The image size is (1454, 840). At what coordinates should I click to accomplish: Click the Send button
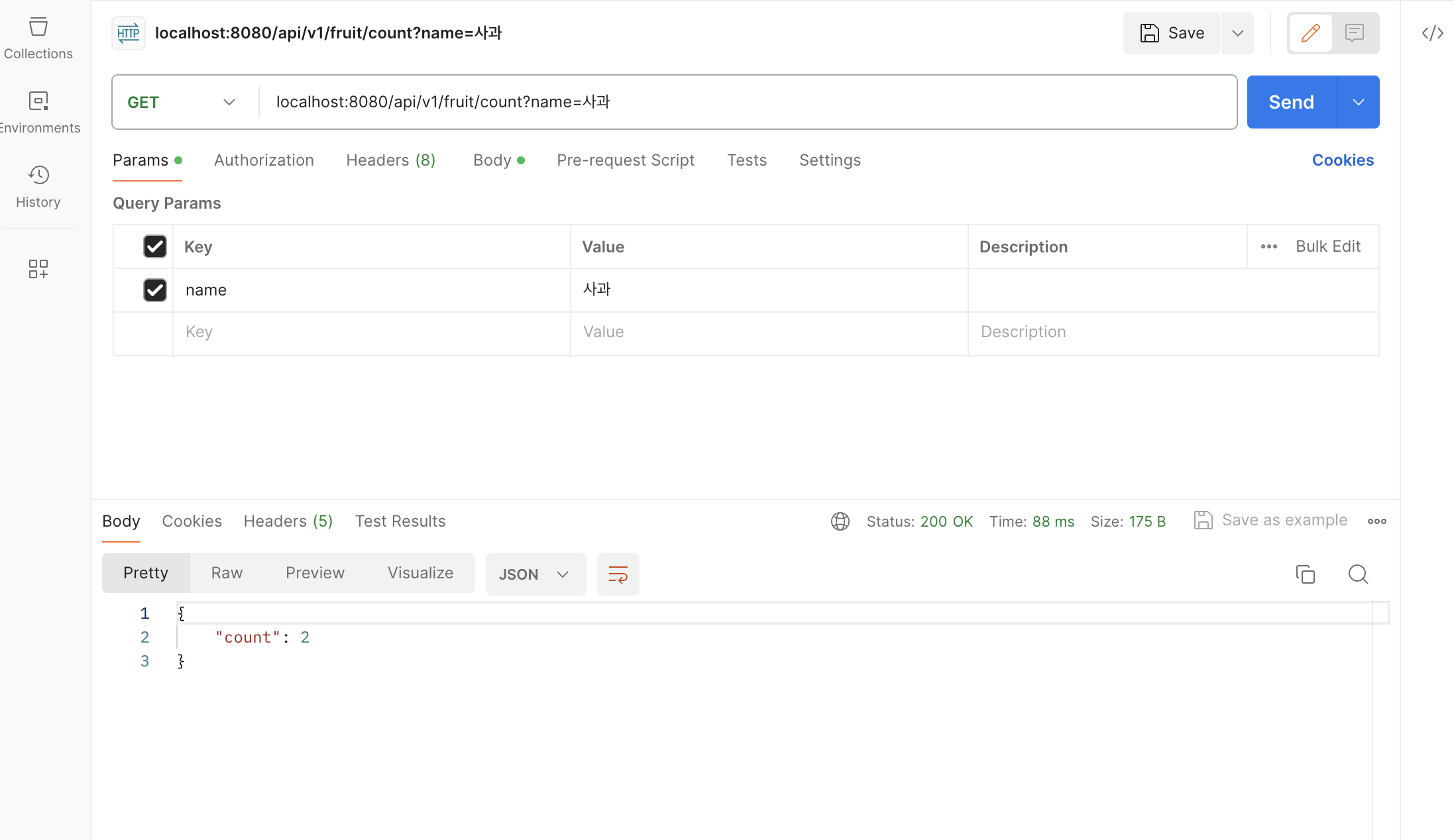click(1291, 102)
